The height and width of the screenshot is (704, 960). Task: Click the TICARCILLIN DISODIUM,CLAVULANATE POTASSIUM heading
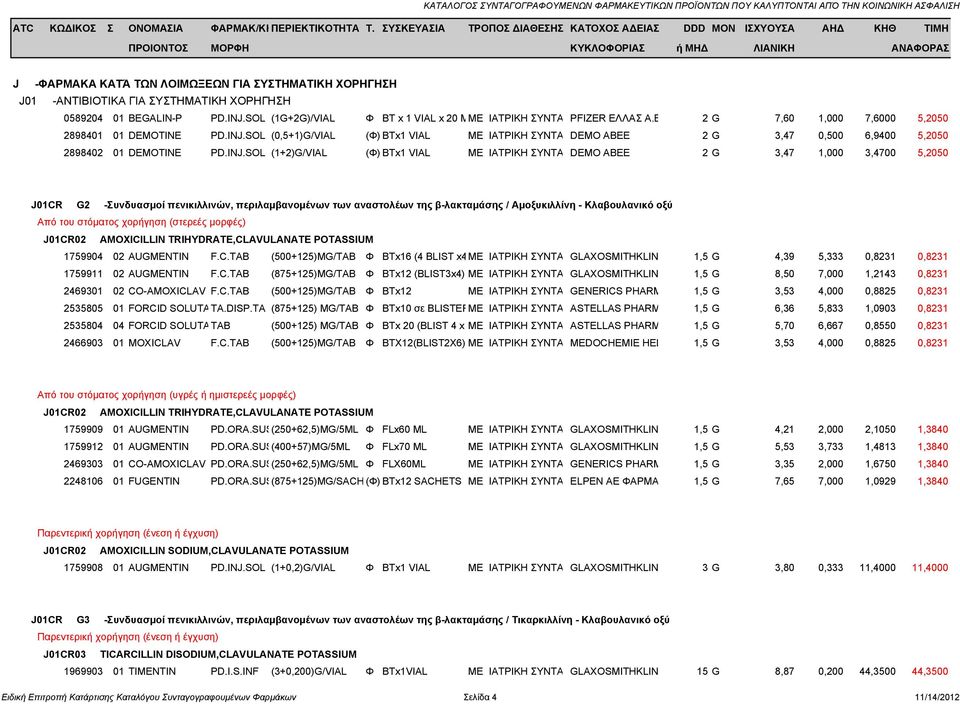(x=200, y=654)
